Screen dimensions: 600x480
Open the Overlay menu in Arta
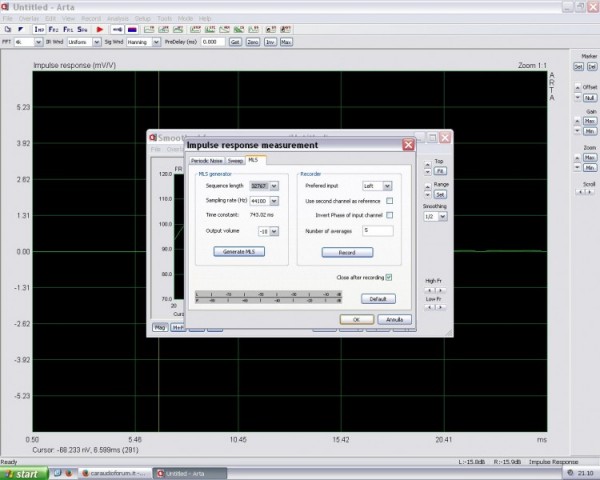[29, 18]
